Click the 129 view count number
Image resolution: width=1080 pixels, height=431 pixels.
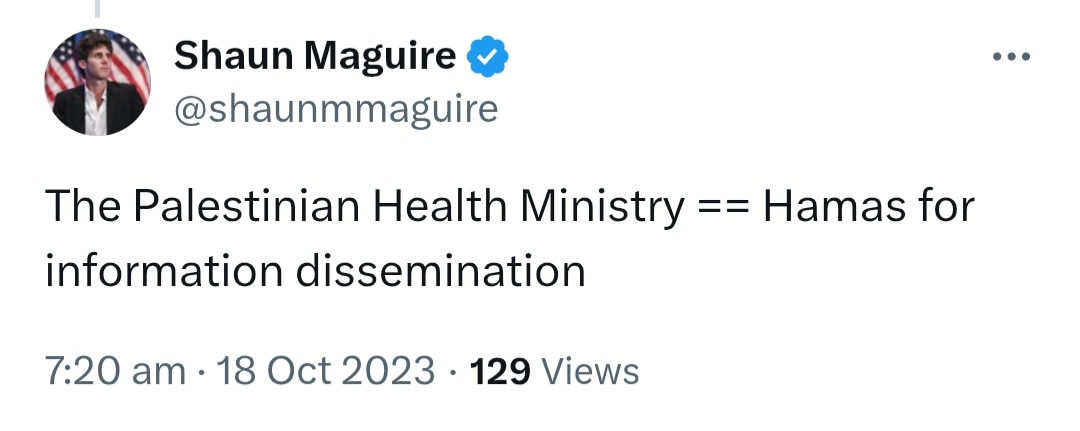coord(500,372)
